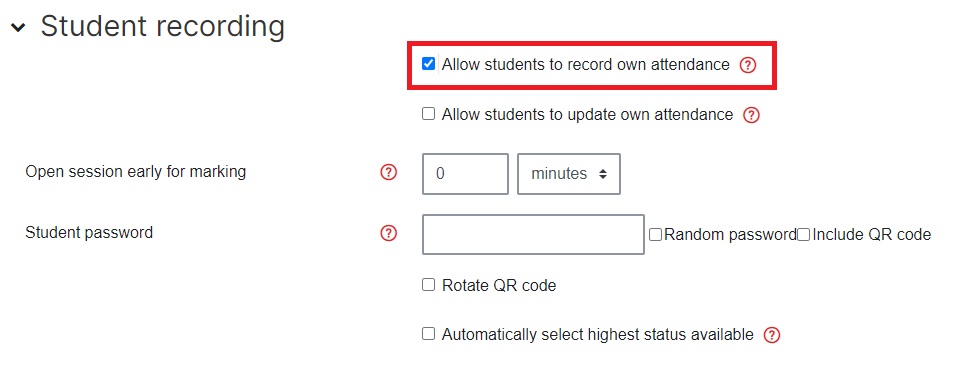
Task: Collapse the Student recording section chevron
Action: tap(18, 27)
